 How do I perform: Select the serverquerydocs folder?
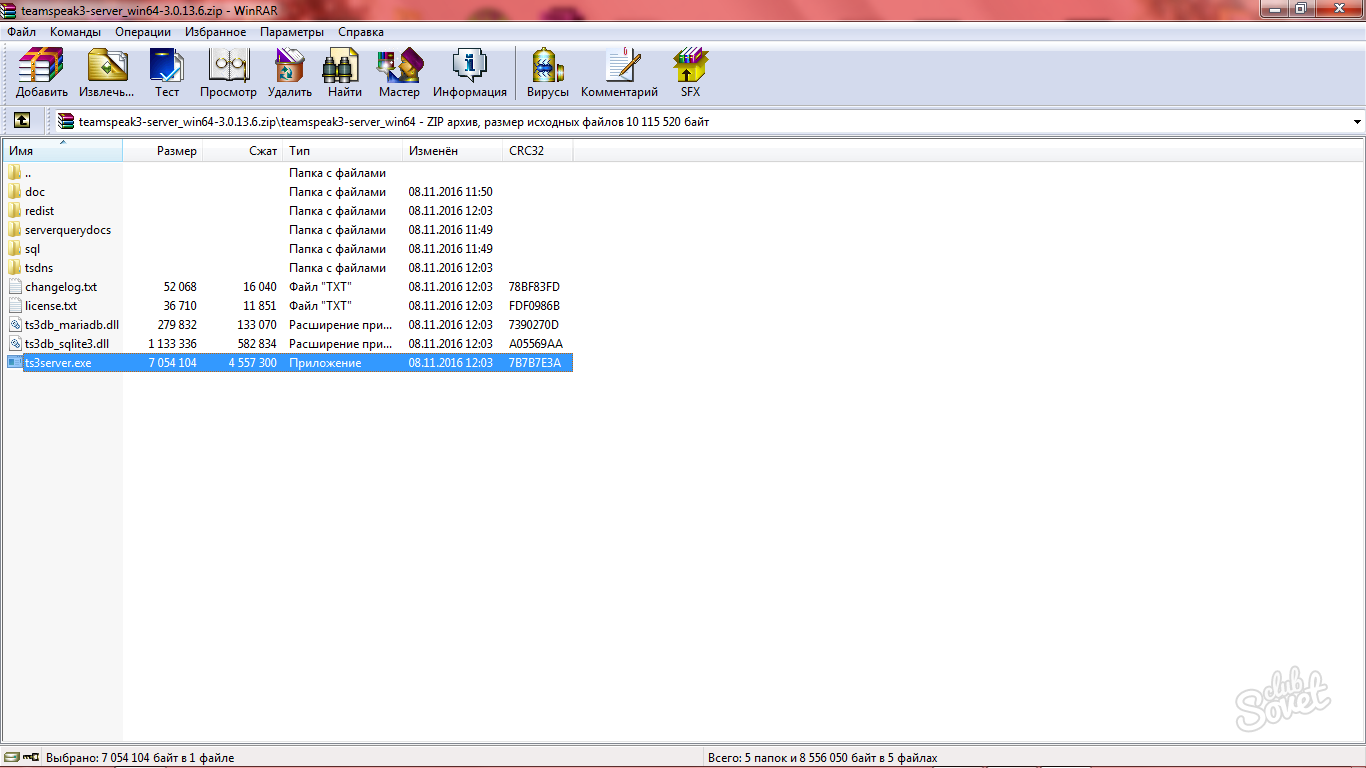(68, 230)
